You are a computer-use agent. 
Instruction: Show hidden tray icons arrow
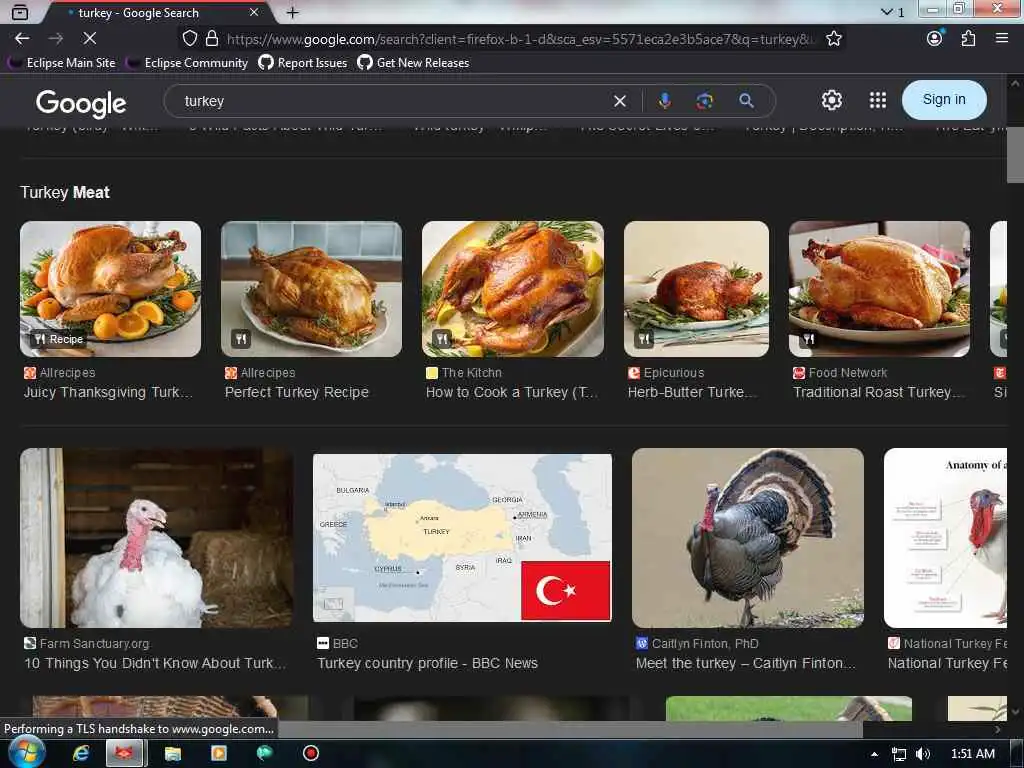pyautogui.click(x=874, y=754)
